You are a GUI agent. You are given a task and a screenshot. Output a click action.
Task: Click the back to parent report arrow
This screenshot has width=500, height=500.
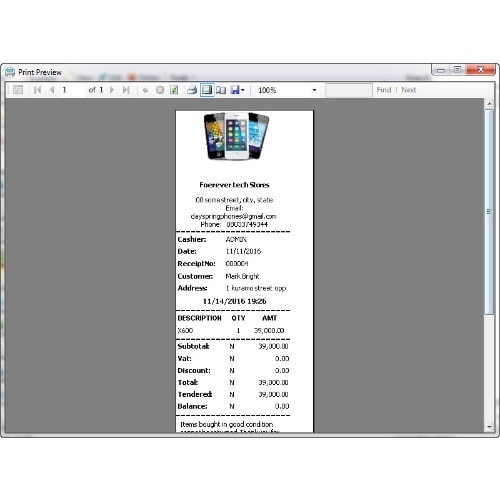(x=145, y=90)
